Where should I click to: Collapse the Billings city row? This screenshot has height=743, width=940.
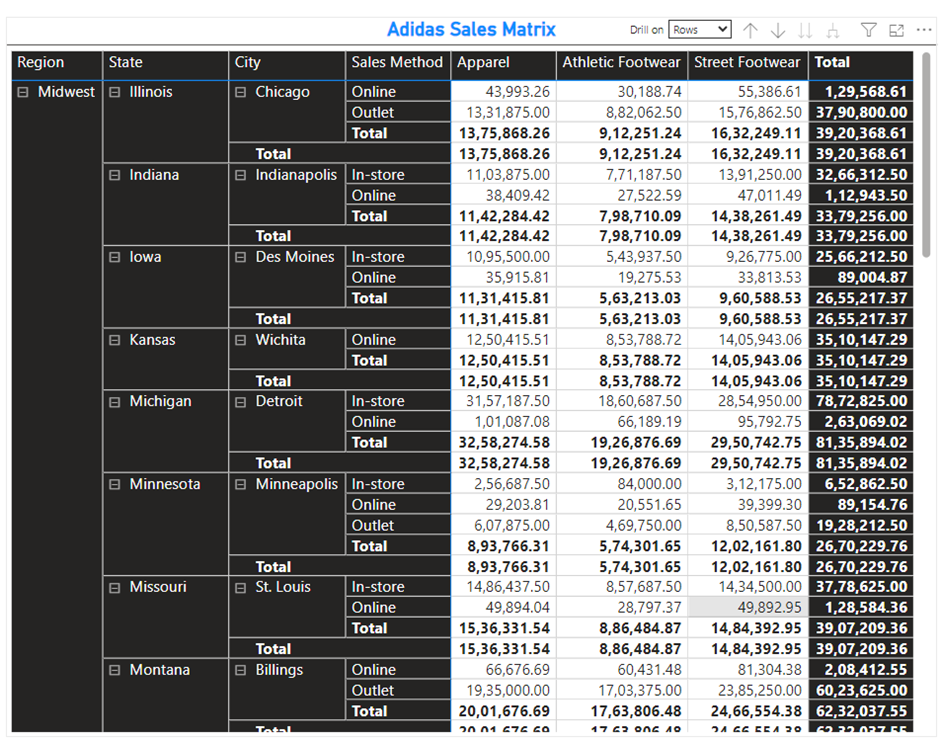[240, 670]
